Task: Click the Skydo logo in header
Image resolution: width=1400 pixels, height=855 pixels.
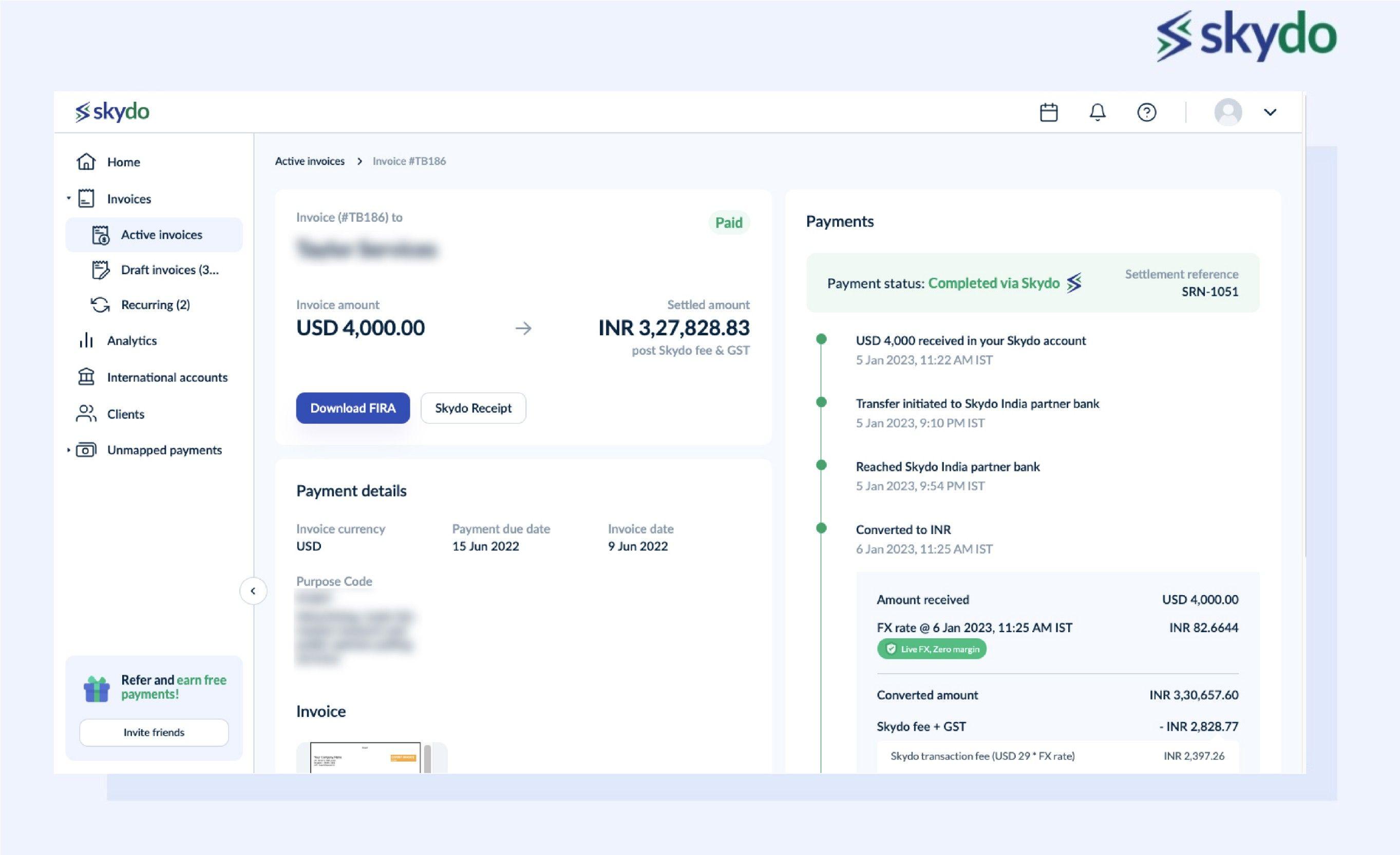Action: [112, 112]
